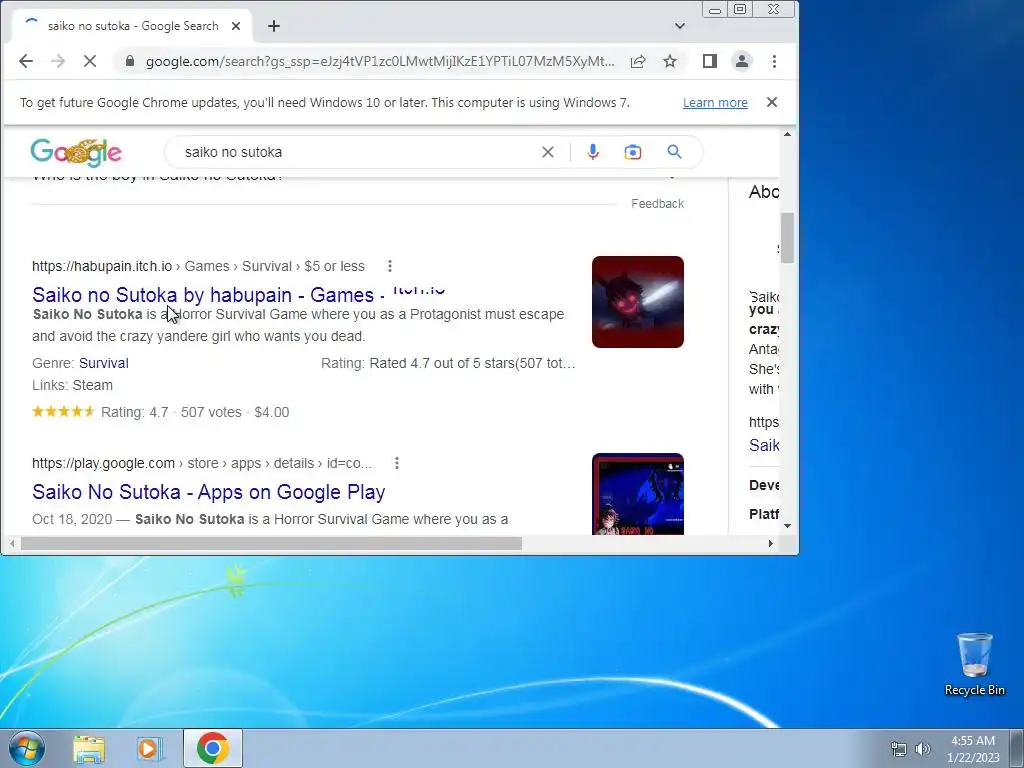Click horizontal scrollbar left arrow

[12, 543]
